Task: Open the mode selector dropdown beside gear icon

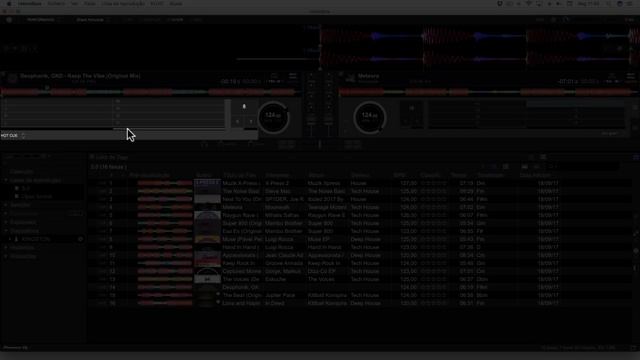Action: click(x=43, y=20)
